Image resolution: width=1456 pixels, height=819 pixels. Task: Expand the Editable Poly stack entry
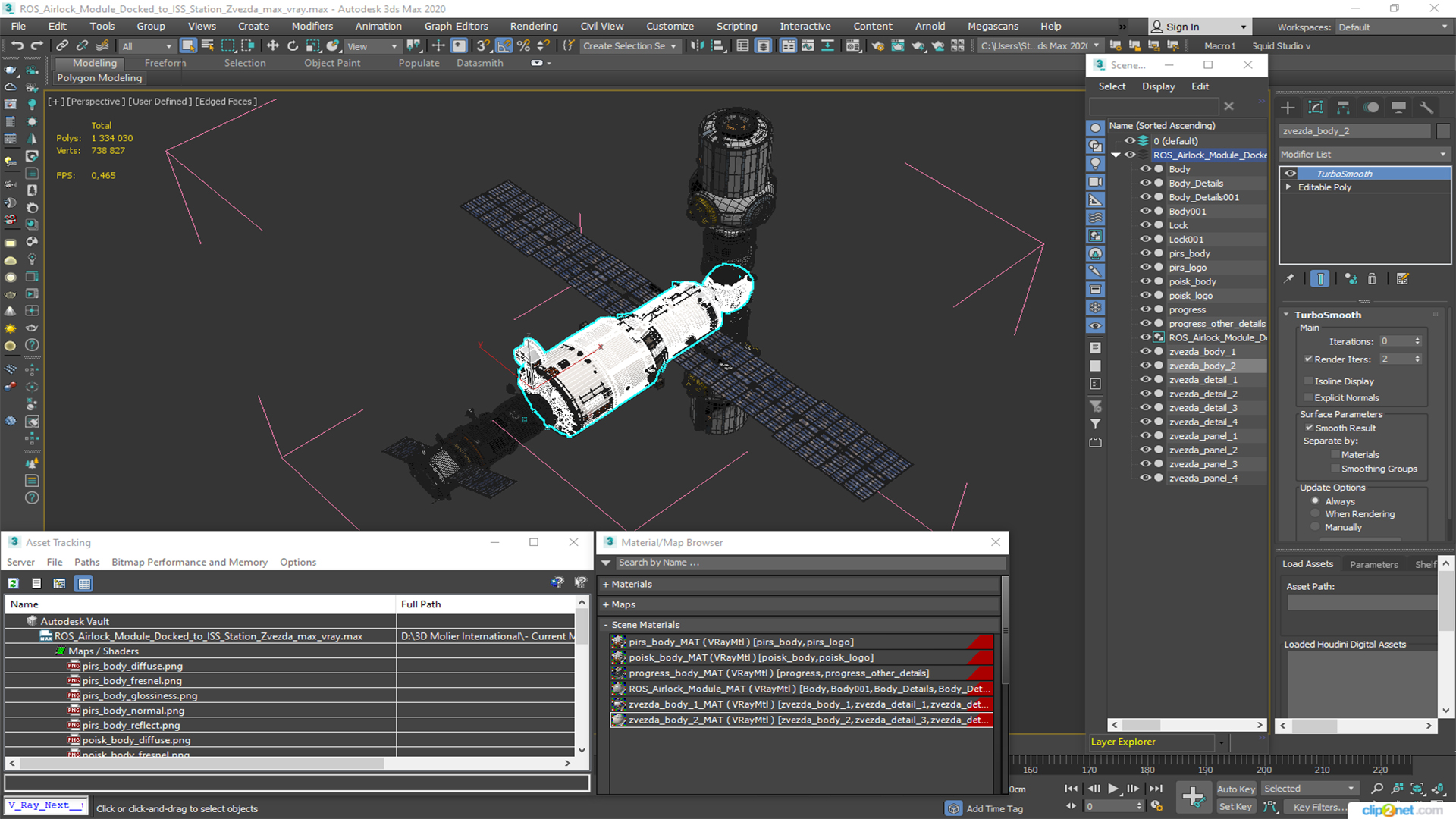[1288, 187]
